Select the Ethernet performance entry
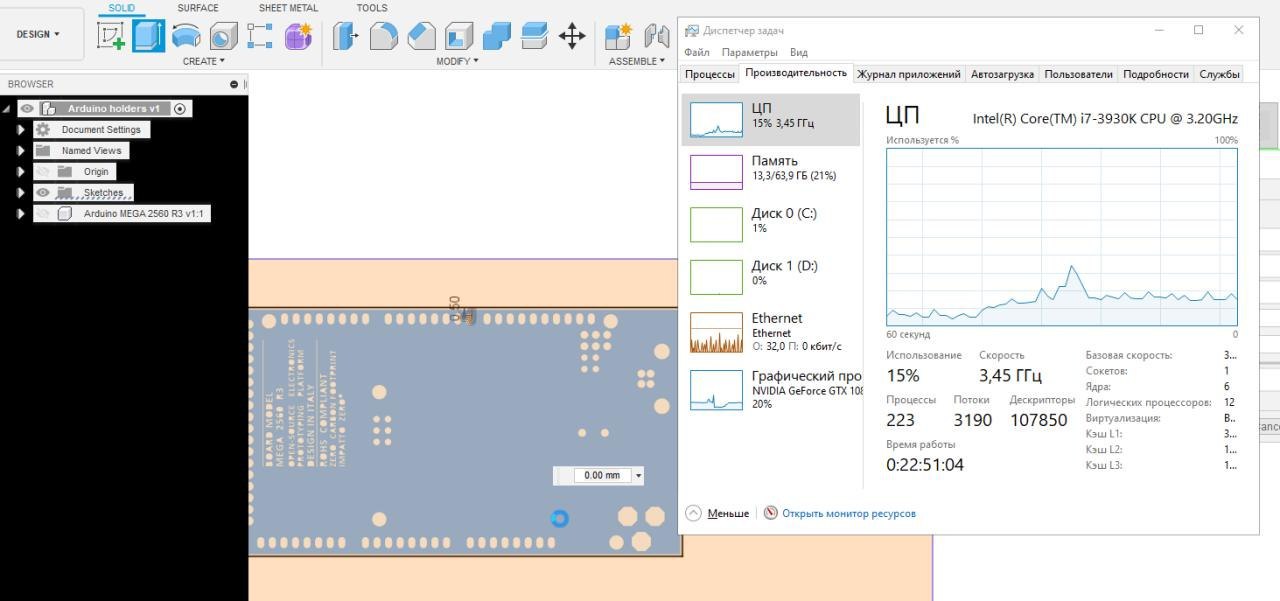Screen dimensions: 1280x601 tap(771, 332)
